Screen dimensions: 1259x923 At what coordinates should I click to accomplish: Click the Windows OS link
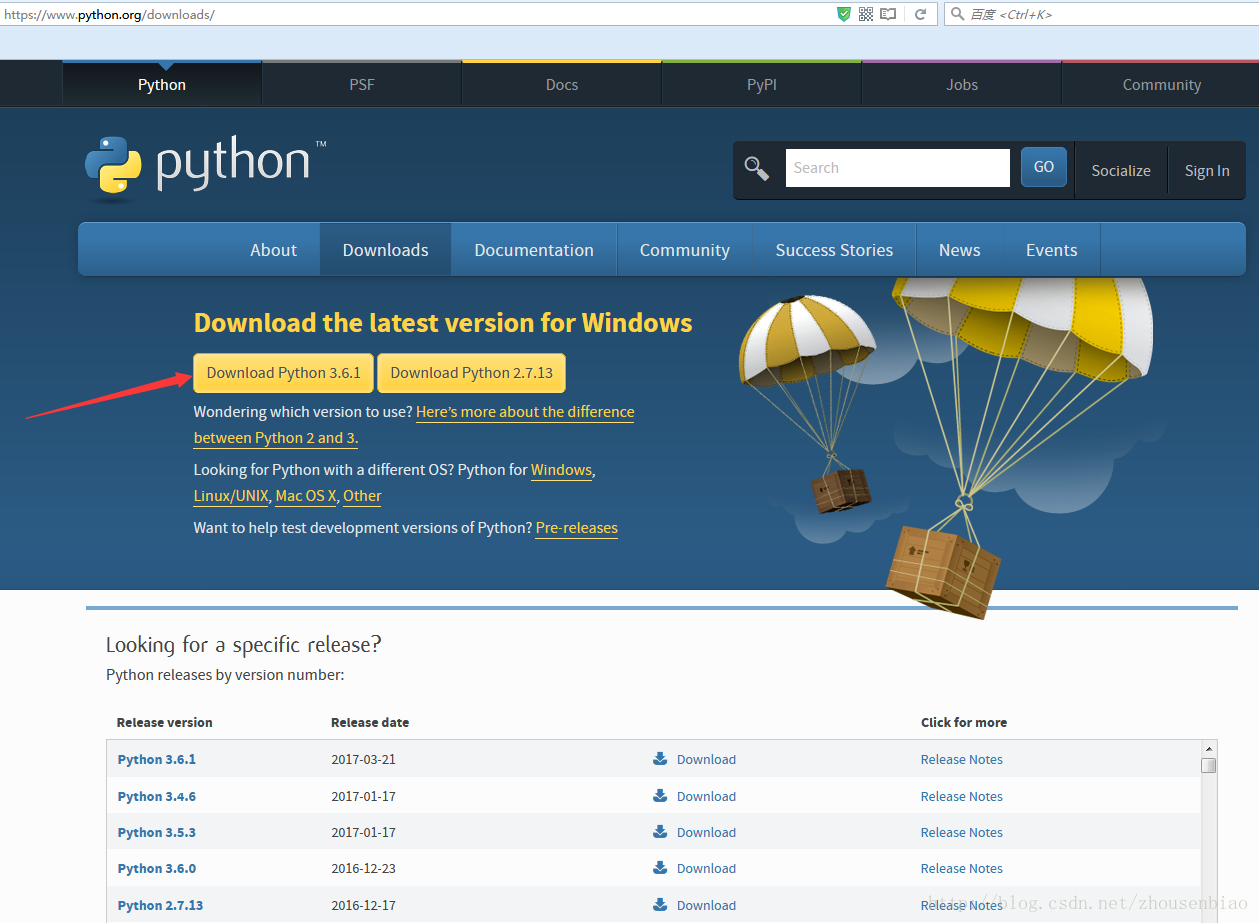point(561,470)
